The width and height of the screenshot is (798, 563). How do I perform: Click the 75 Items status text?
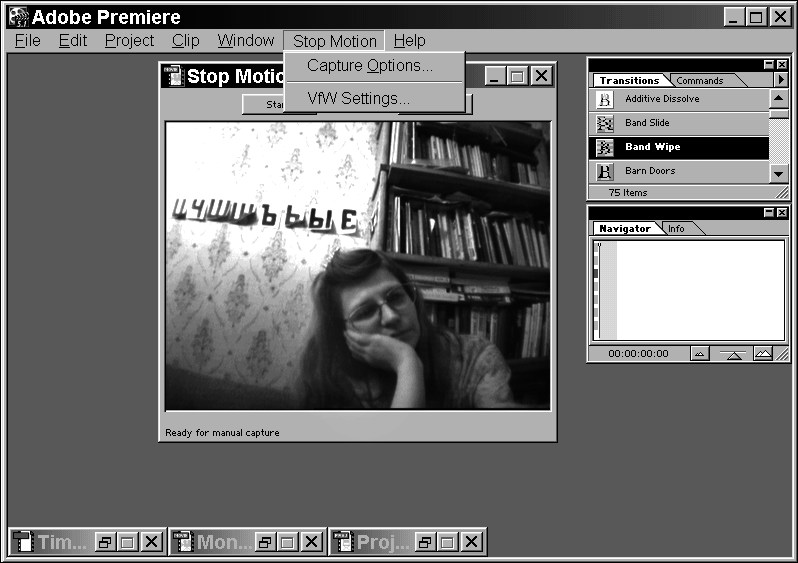[628, 192]
